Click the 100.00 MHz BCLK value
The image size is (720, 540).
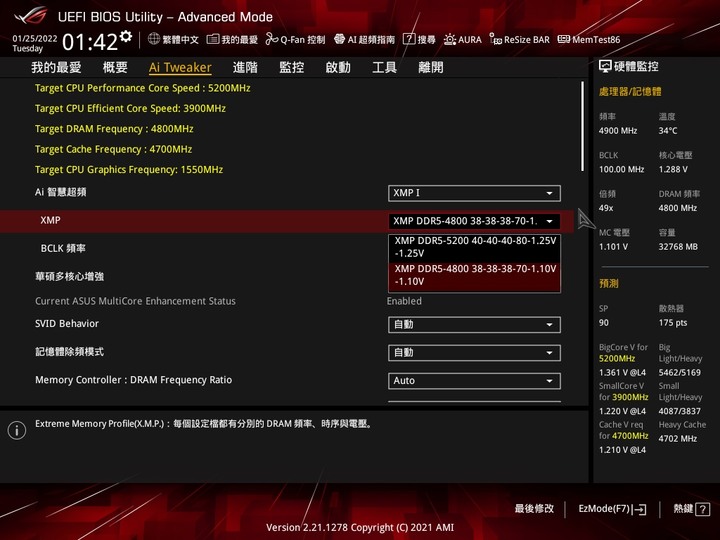(x=621, y=169)
